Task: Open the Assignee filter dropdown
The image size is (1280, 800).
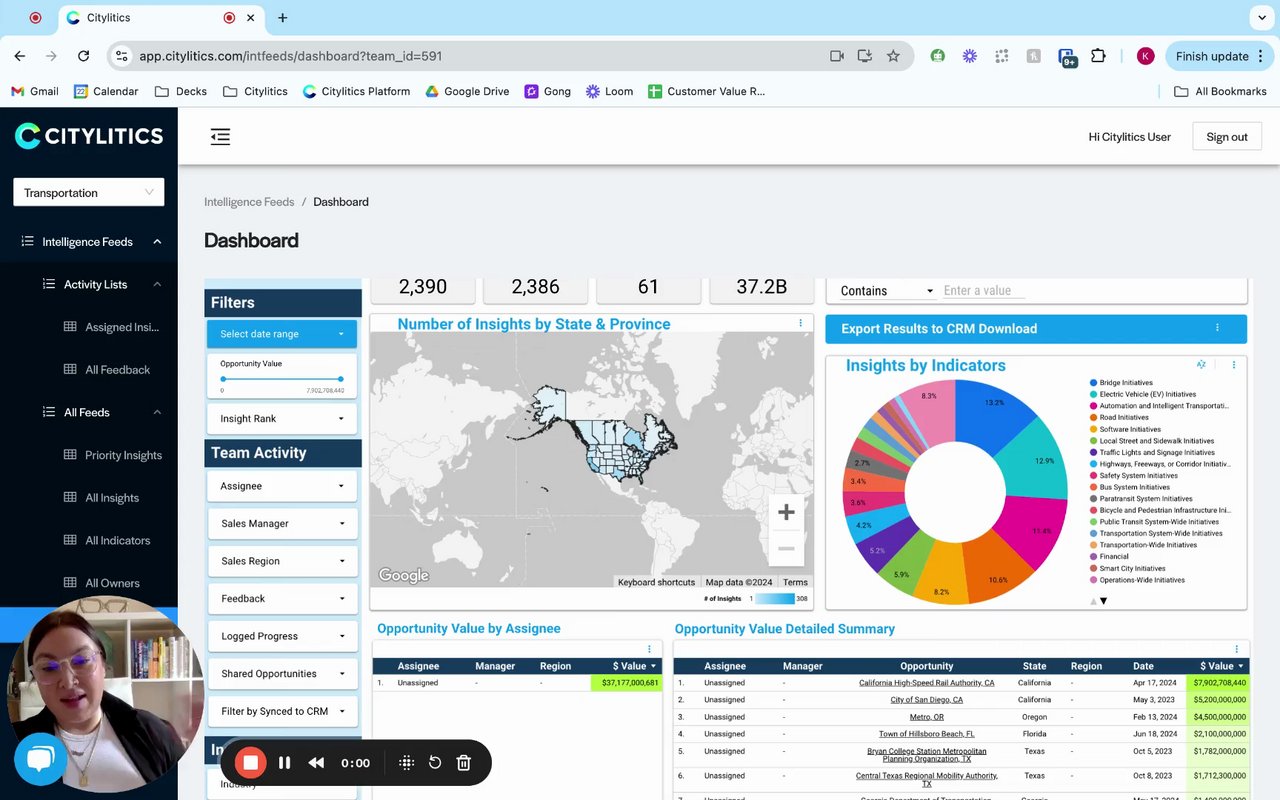Action: pyautogui.click(x=282, y=486)
